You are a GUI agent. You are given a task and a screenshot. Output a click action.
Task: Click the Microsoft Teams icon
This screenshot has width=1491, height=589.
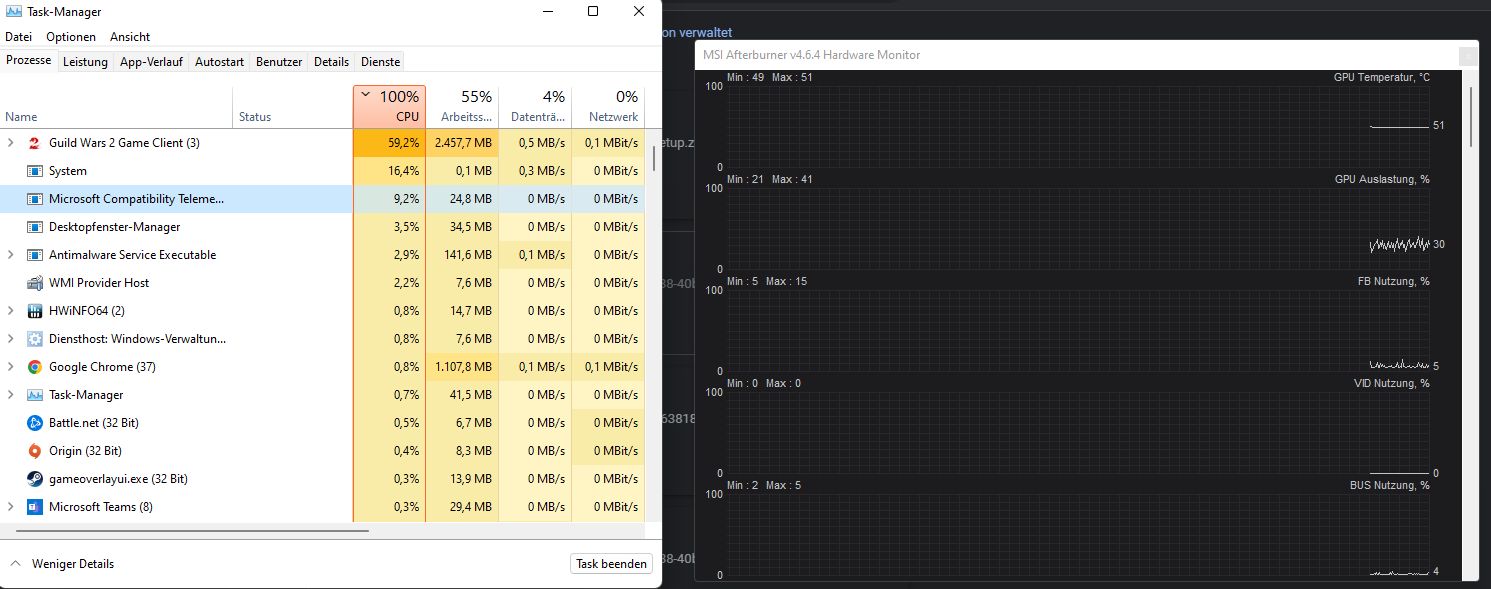pyautogui.click(x=34, y=507)
